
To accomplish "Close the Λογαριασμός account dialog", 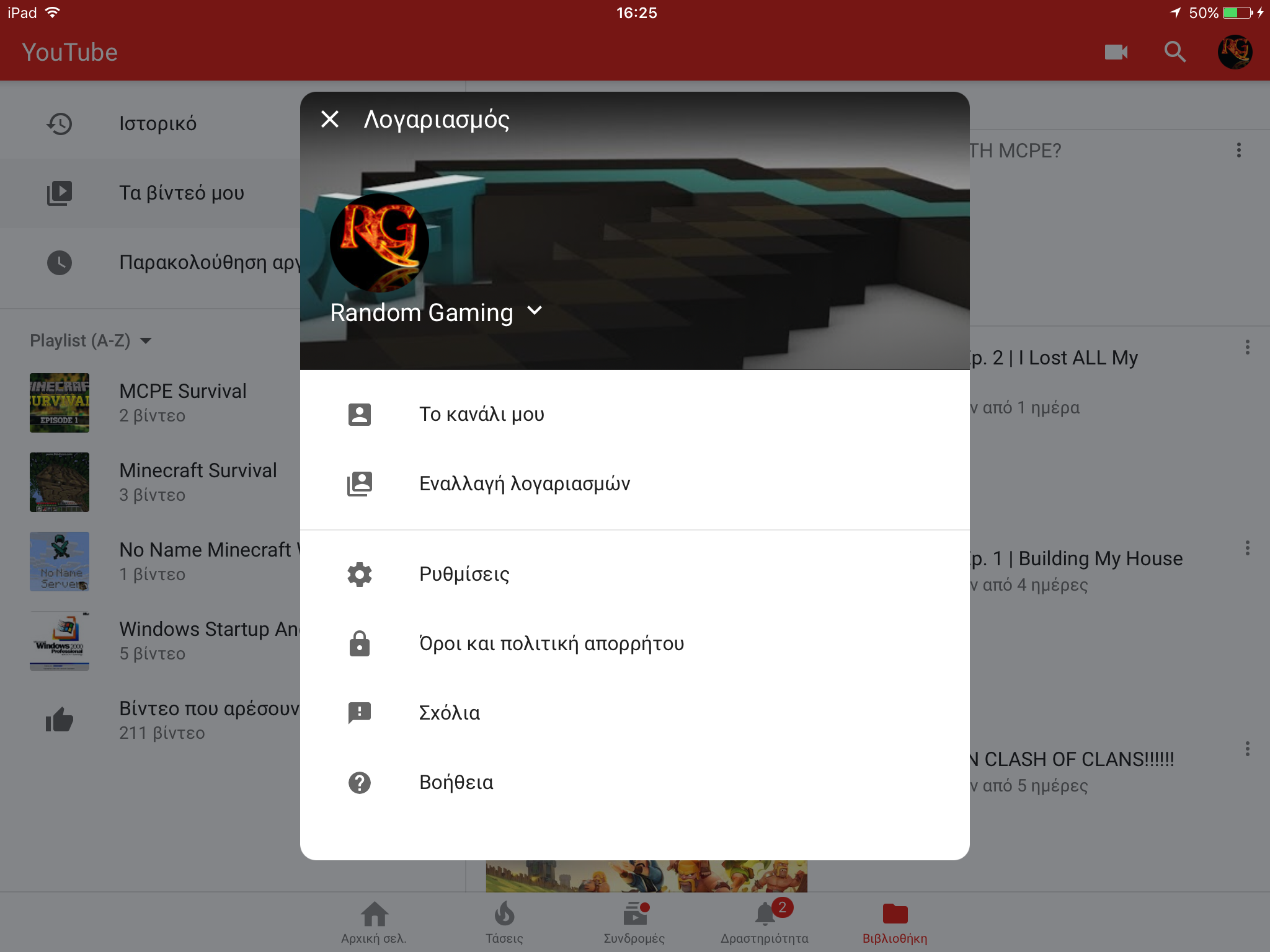I will pos(330,119).
